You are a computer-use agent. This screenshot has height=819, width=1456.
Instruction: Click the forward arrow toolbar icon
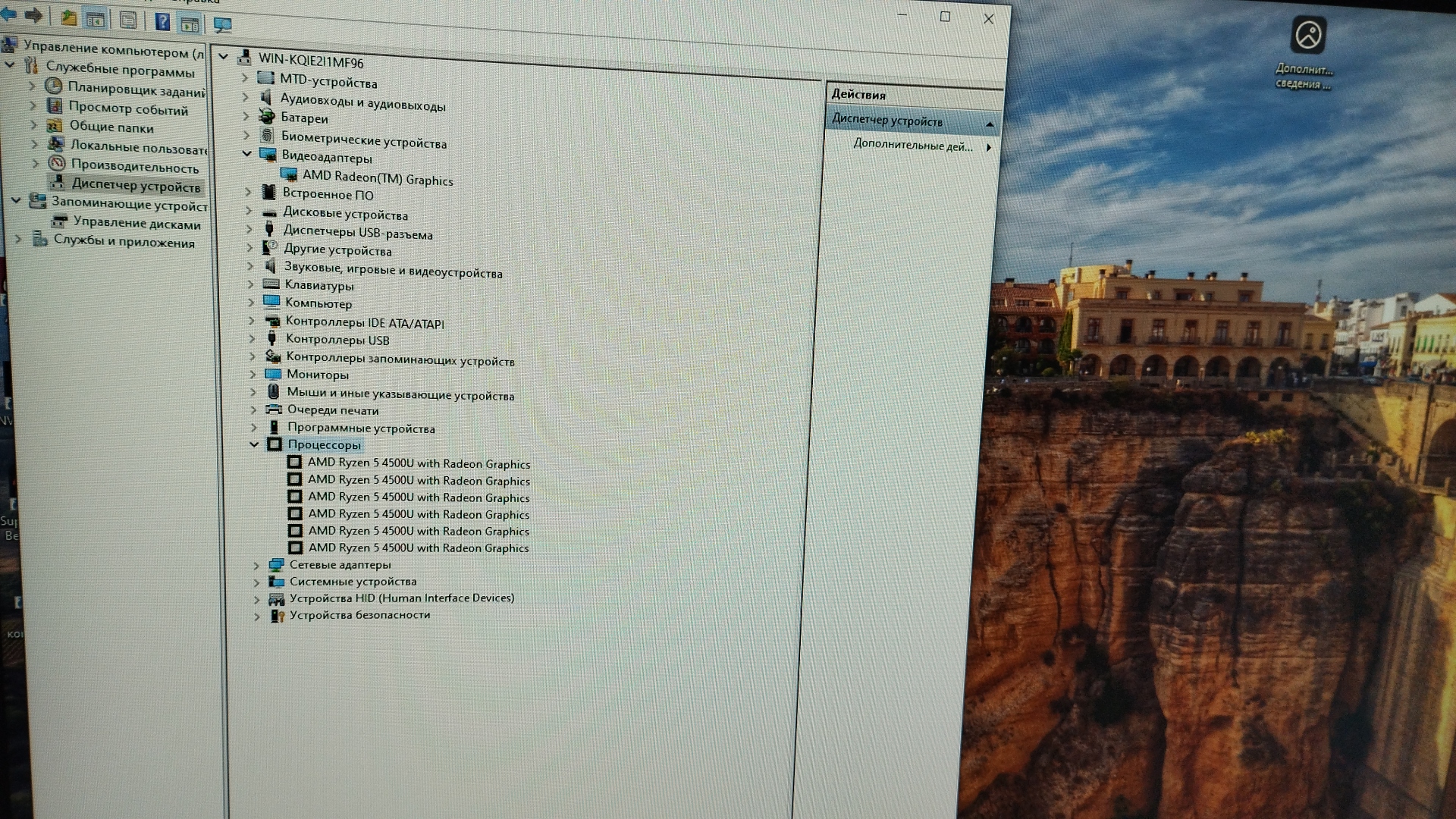coord(33,15)
